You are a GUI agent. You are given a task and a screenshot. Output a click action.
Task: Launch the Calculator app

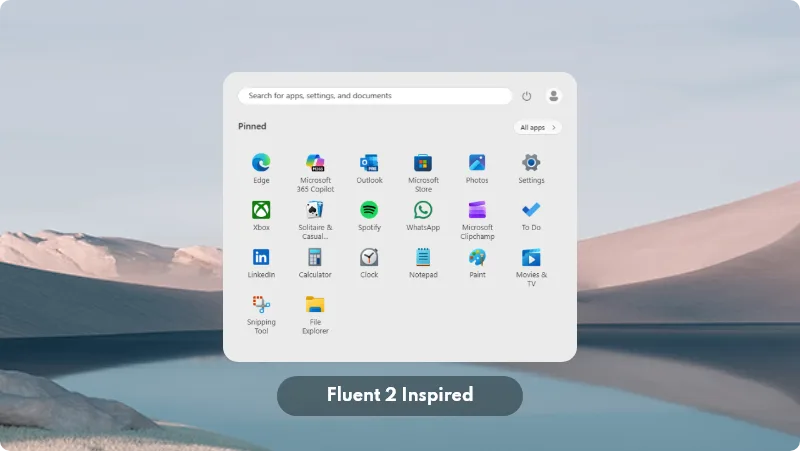tap(315, 257)
